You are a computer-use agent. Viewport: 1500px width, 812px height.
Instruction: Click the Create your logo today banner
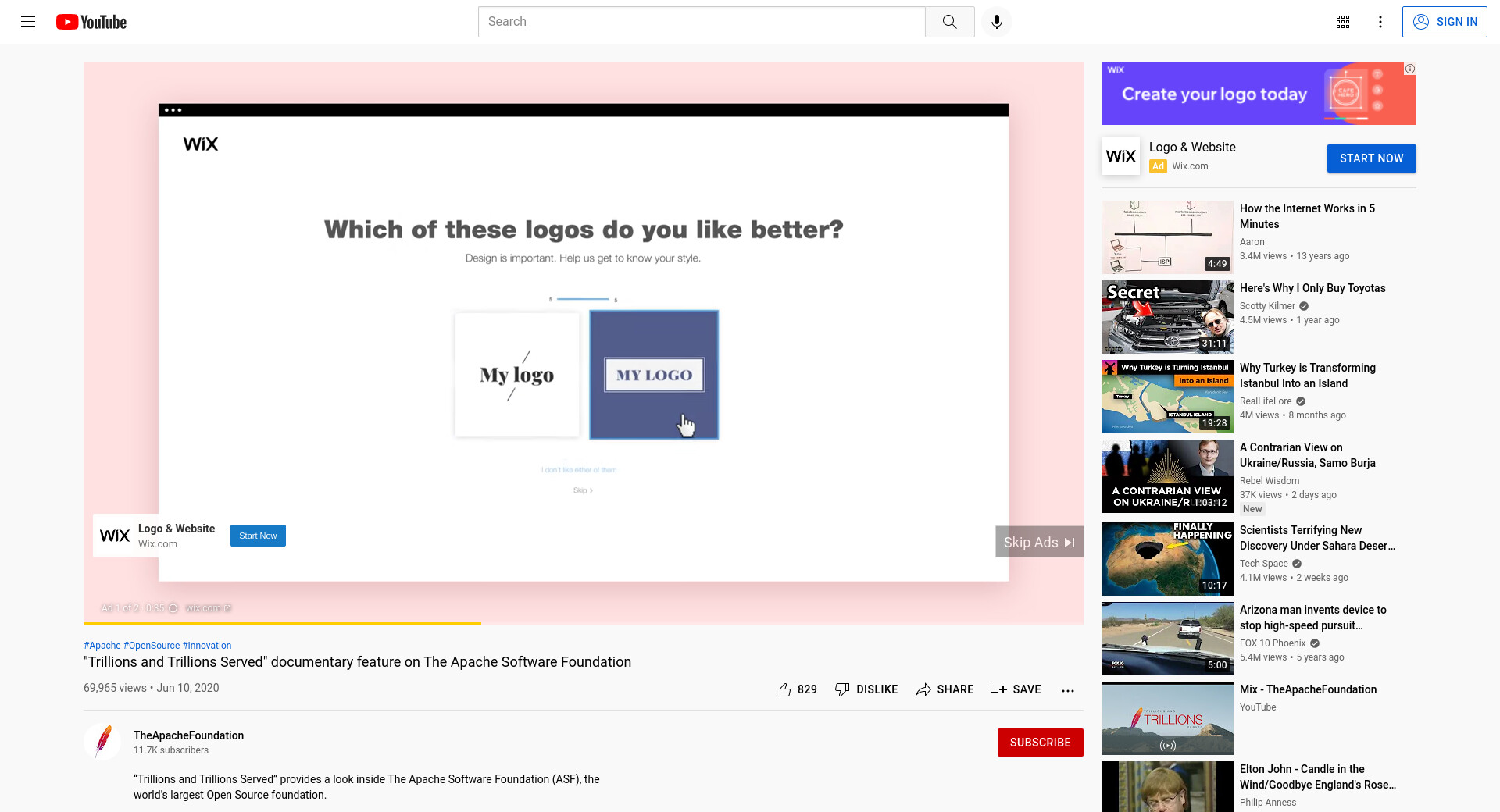tap(1259, 94)
